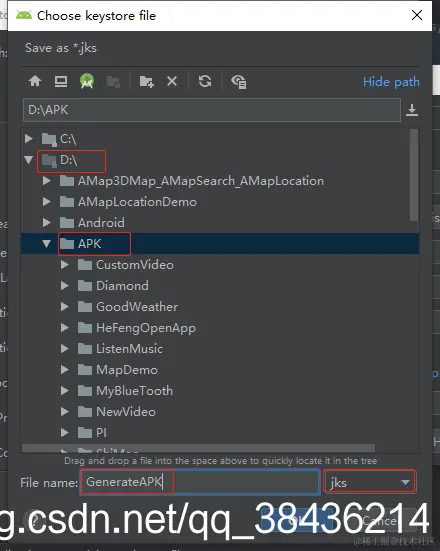Delete selected item with X icon
The width and height of the screenshot is (440, 551).
pyautogui.click(x=172, y=82)
